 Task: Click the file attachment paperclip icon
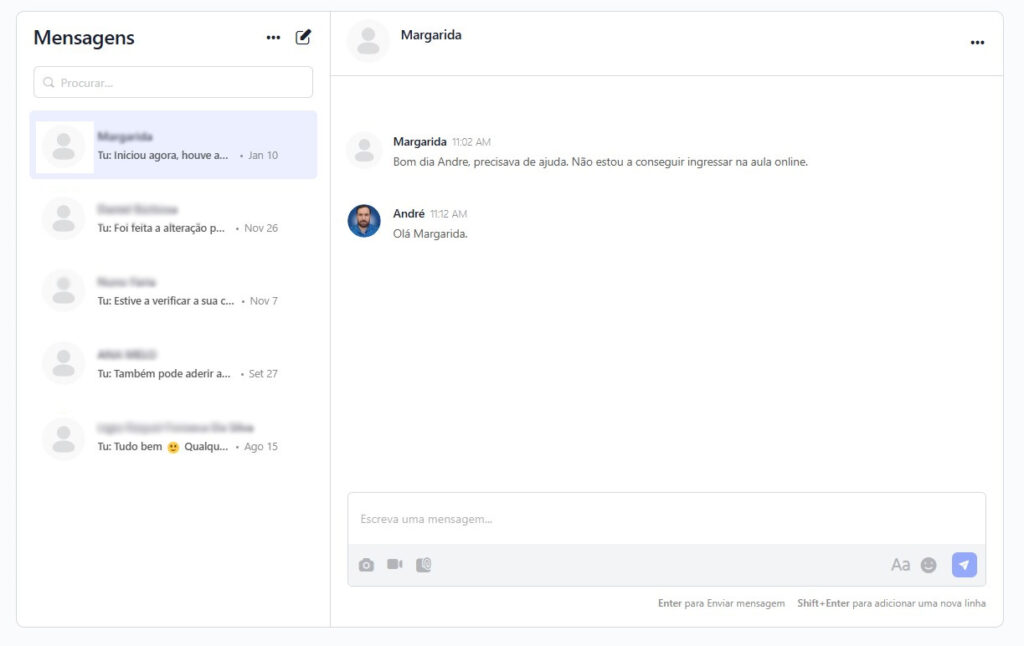[x=424, y=565]
